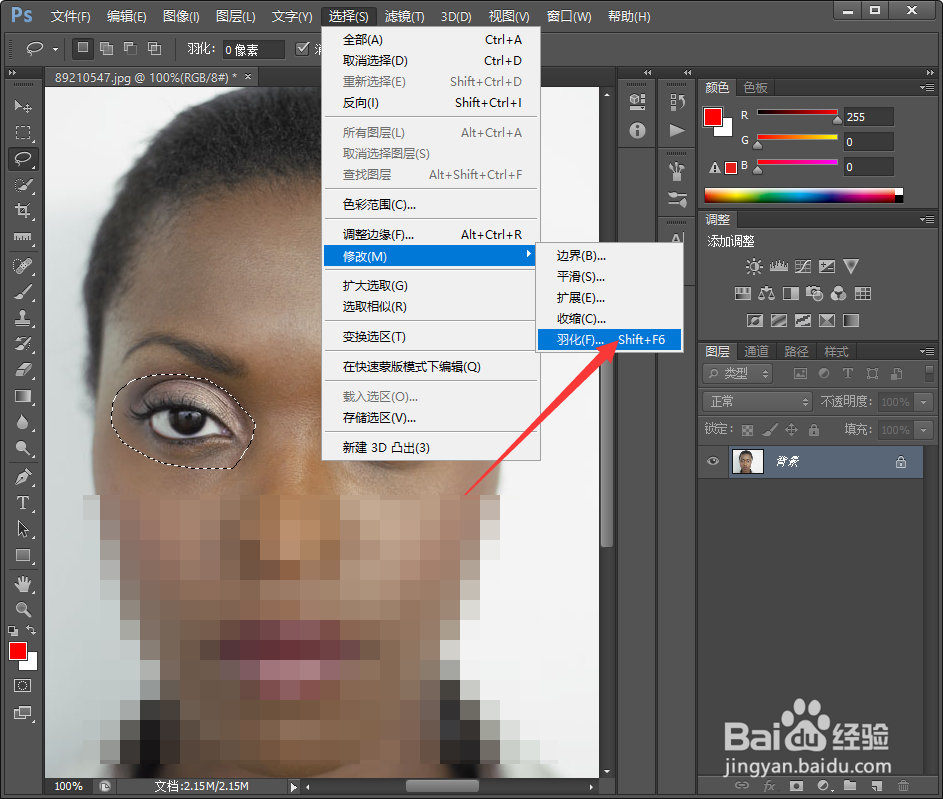Select the Clone Stamp tool
The width and height of the screenshot is (943, 799).
[23, 318]
